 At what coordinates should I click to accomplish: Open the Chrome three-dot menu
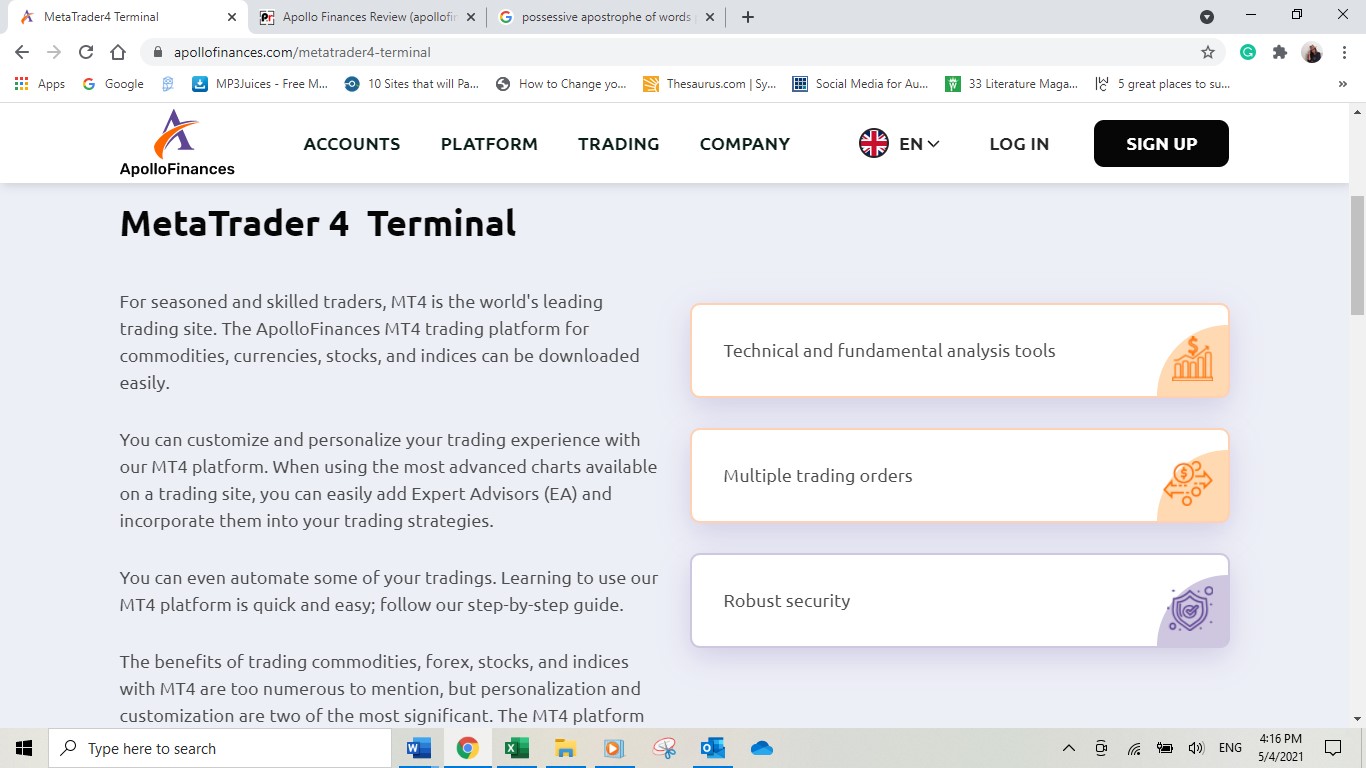coord(1343,52)
